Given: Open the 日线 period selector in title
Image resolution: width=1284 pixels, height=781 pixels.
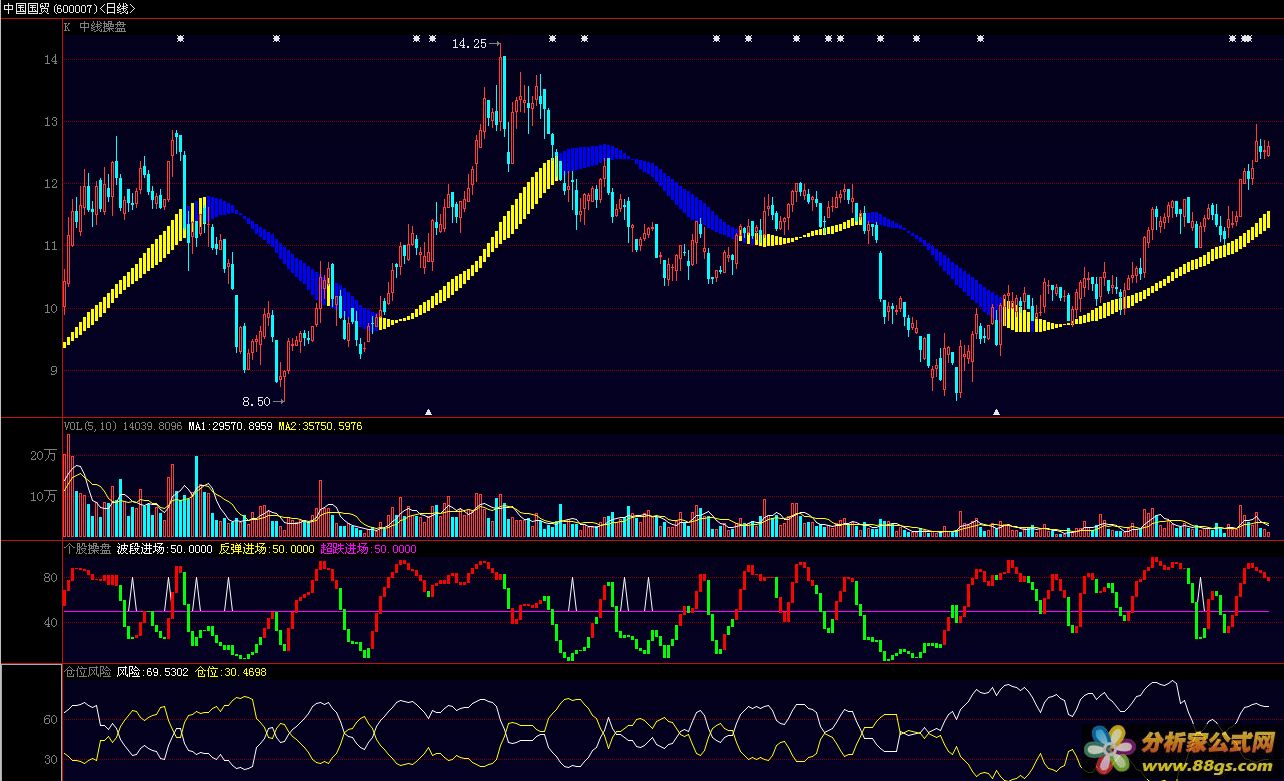Looking at the screenshot, I should click(116, 8).
